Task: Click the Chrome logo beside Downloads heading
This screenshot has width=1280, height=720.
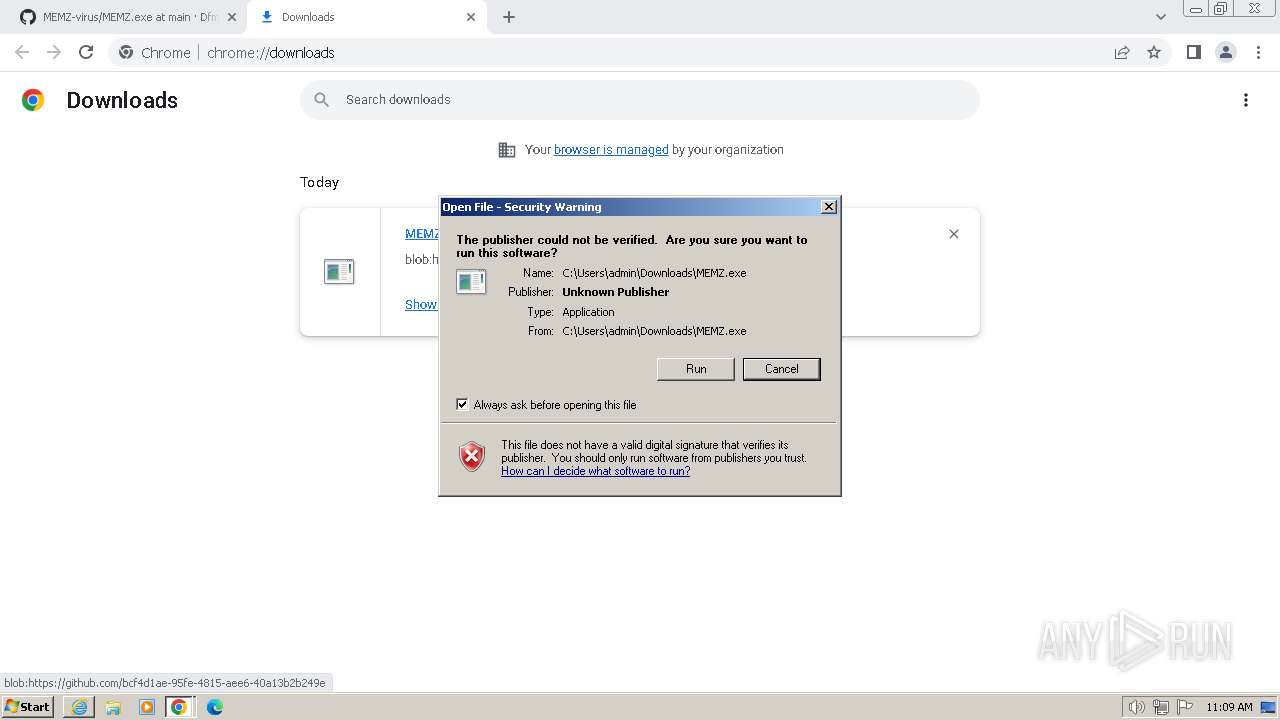Action: point(33,100)
